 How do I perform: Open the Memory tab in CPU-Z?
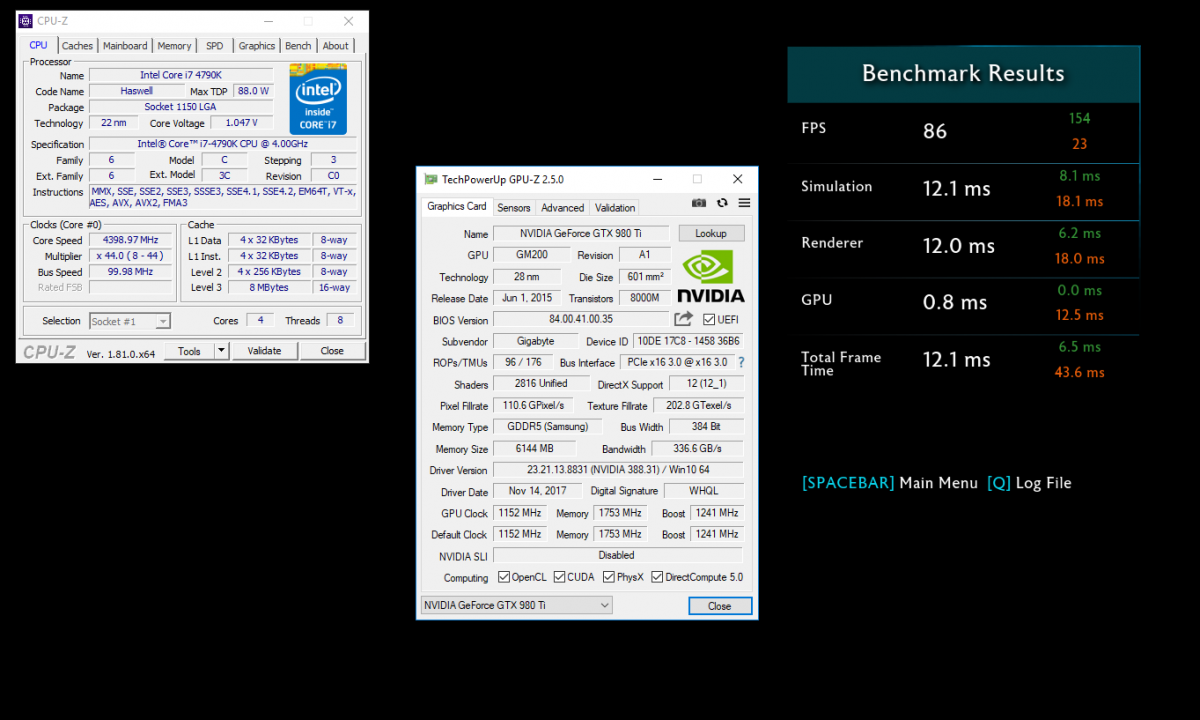174,46
